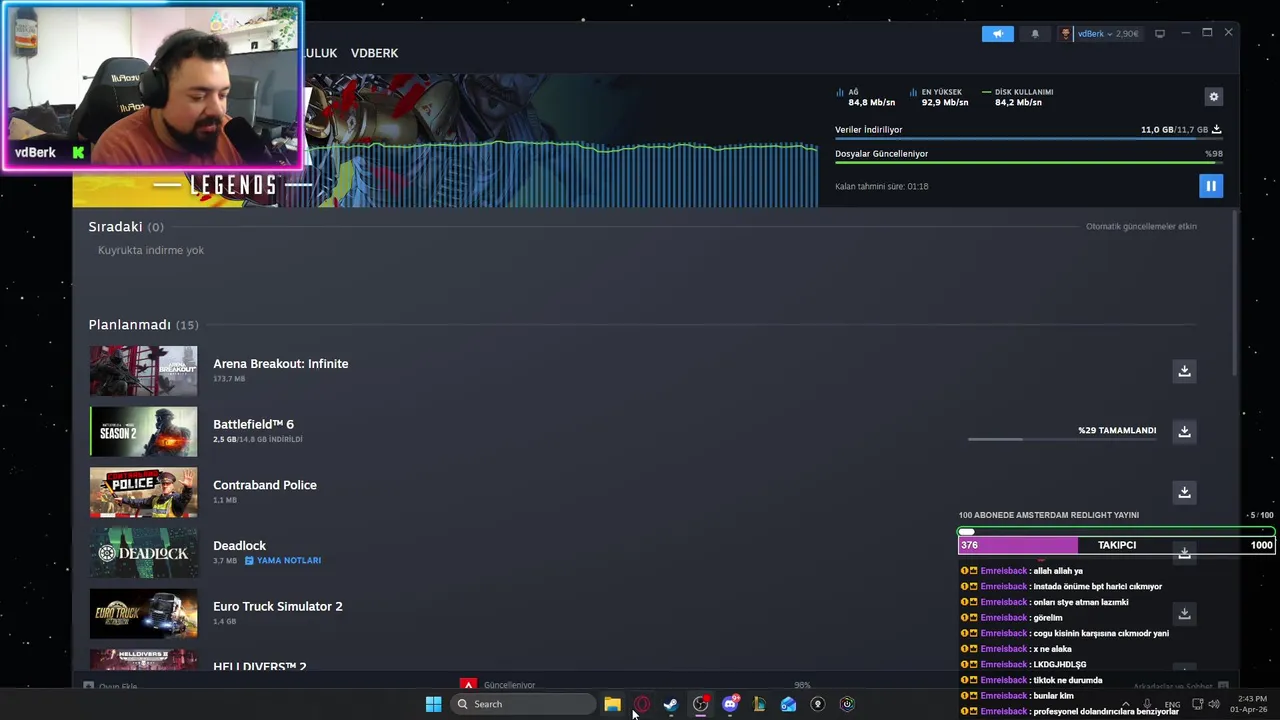Screen dimensions: 1280x720
Task: Click the EN YÜKSEK 92,9 Mb/sn statistic
Action: point(940,97)
